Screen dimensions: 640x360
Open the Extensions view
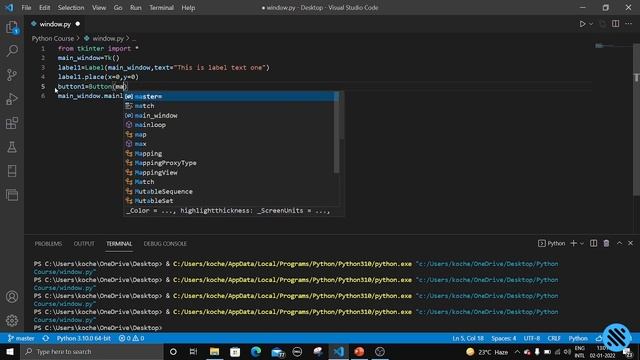click(x=12, y=123)
